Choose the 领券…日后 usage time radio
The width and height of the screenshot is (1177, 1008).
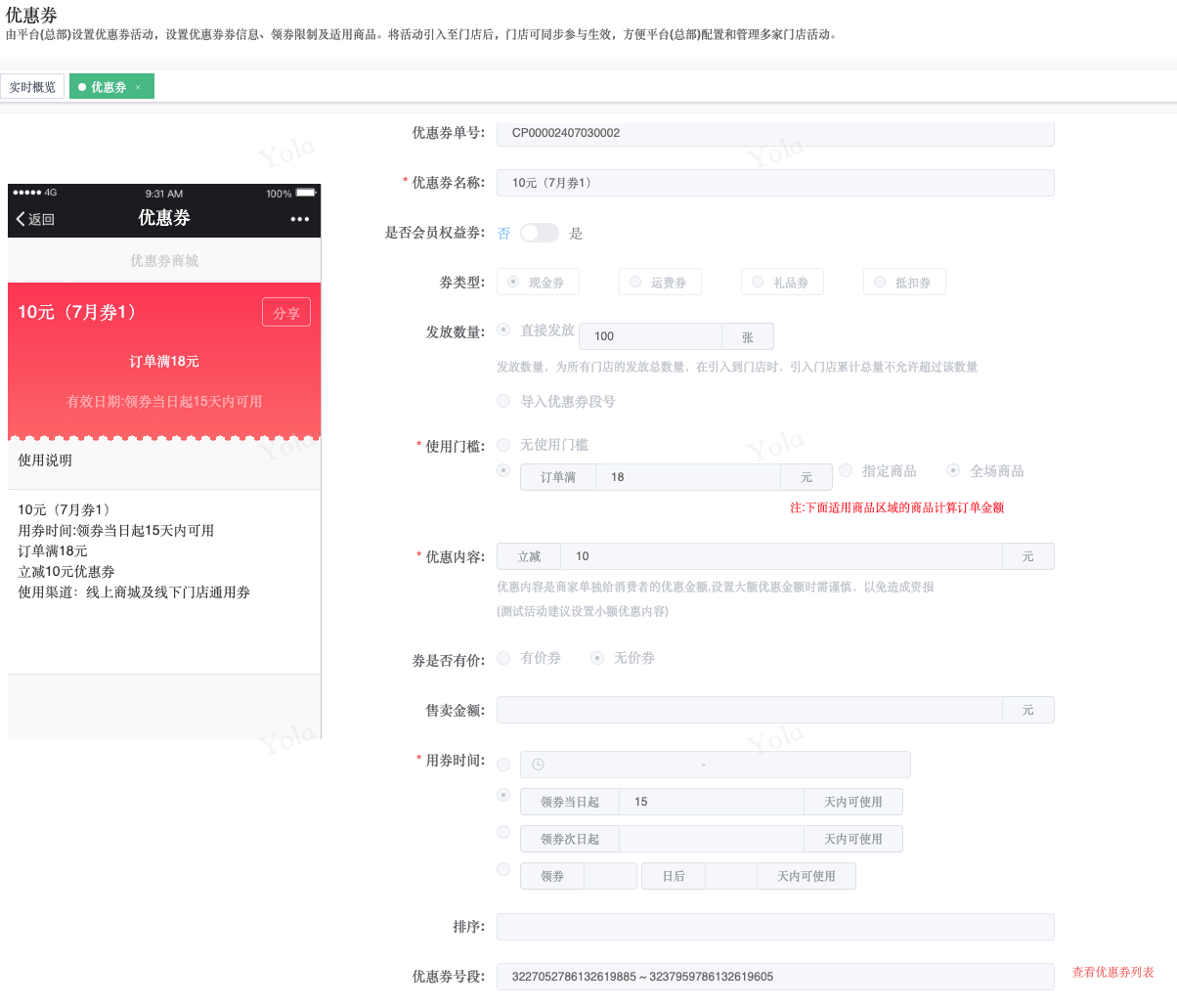coord(503,868)
